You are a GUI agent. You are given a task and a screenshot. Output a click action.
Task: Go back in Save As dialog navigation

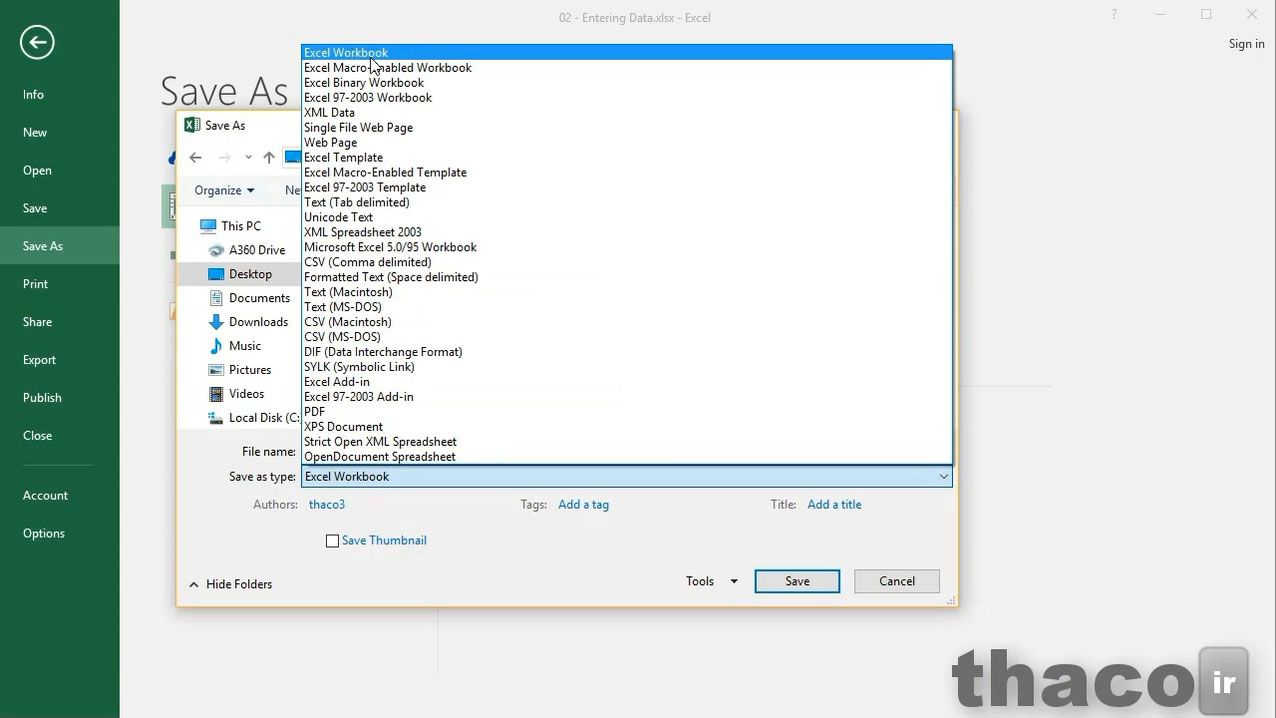(x=196, y=157)
